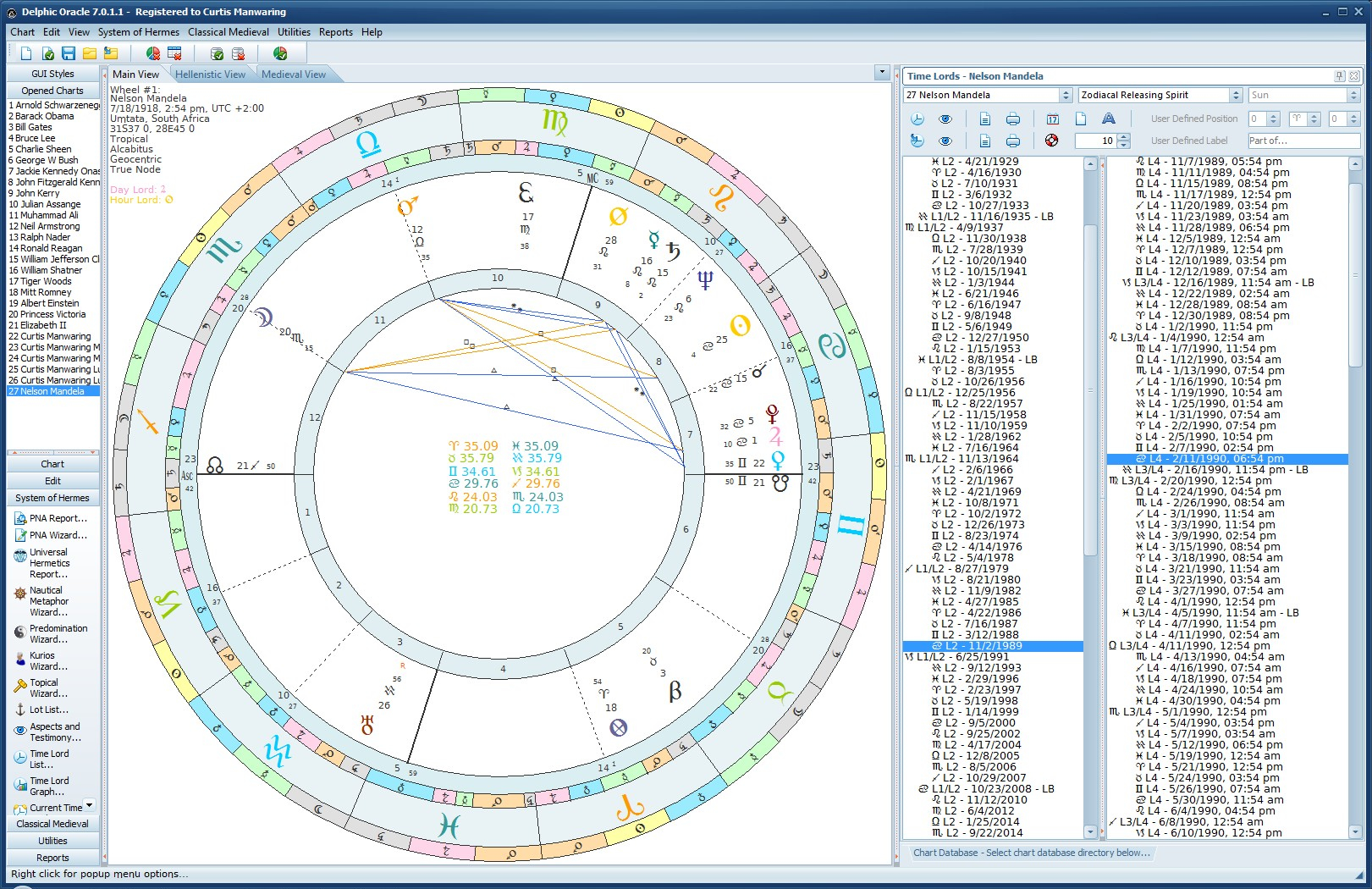1372x889 pixels.
Task: Click the bottom-row clock arrow icon in Time Lords
Action: [917, 141]
